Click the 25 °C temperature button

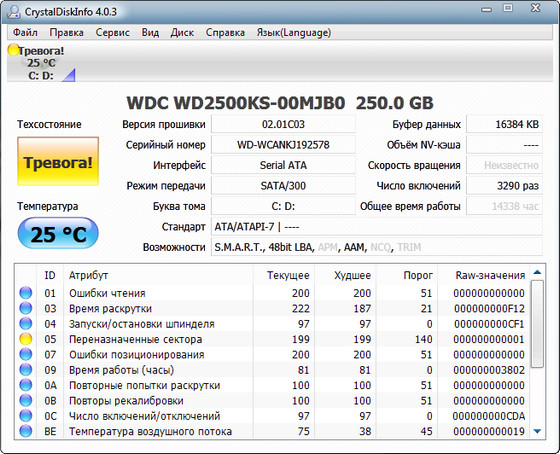pos(58,234)
